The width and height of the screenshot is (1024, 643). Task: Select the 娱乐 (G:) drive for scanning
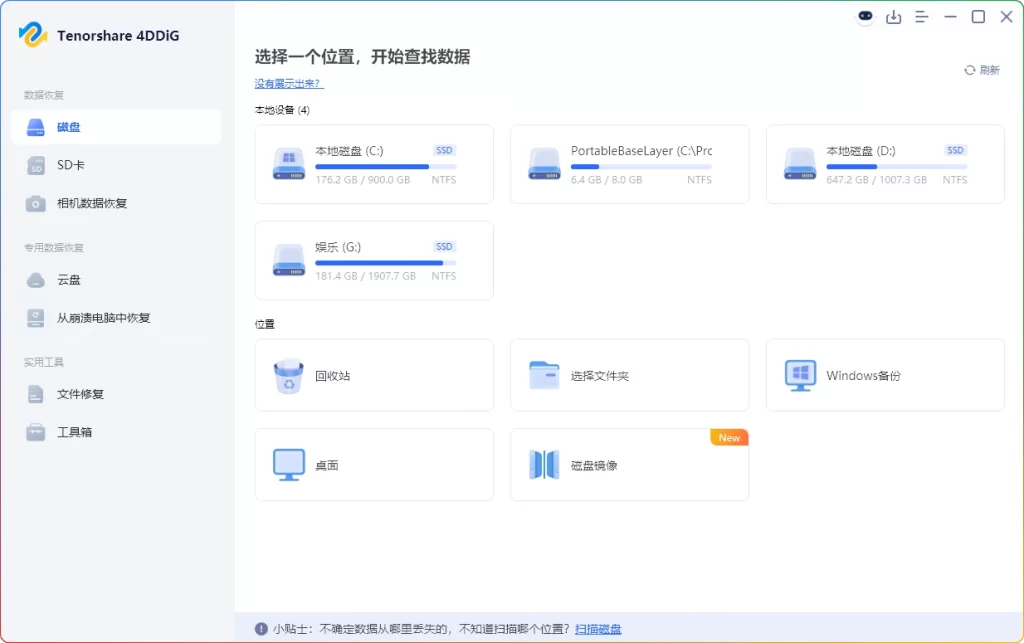(x=374, y=261)
